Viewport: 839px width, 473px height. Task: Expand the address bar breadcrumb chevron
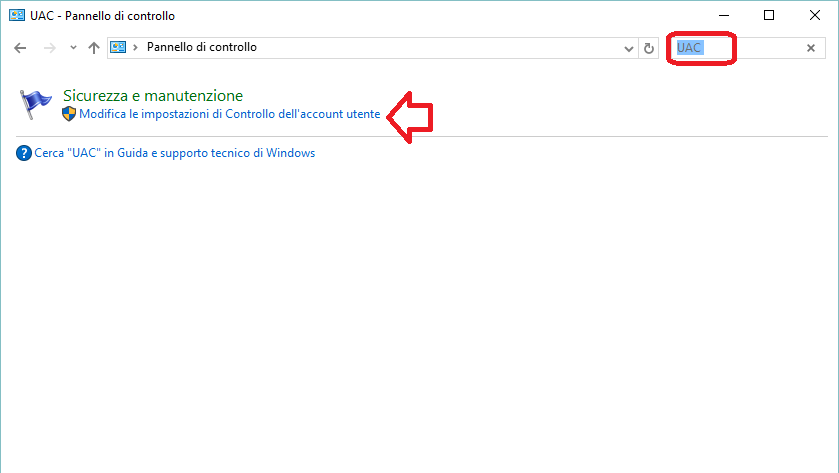[135, 48]
